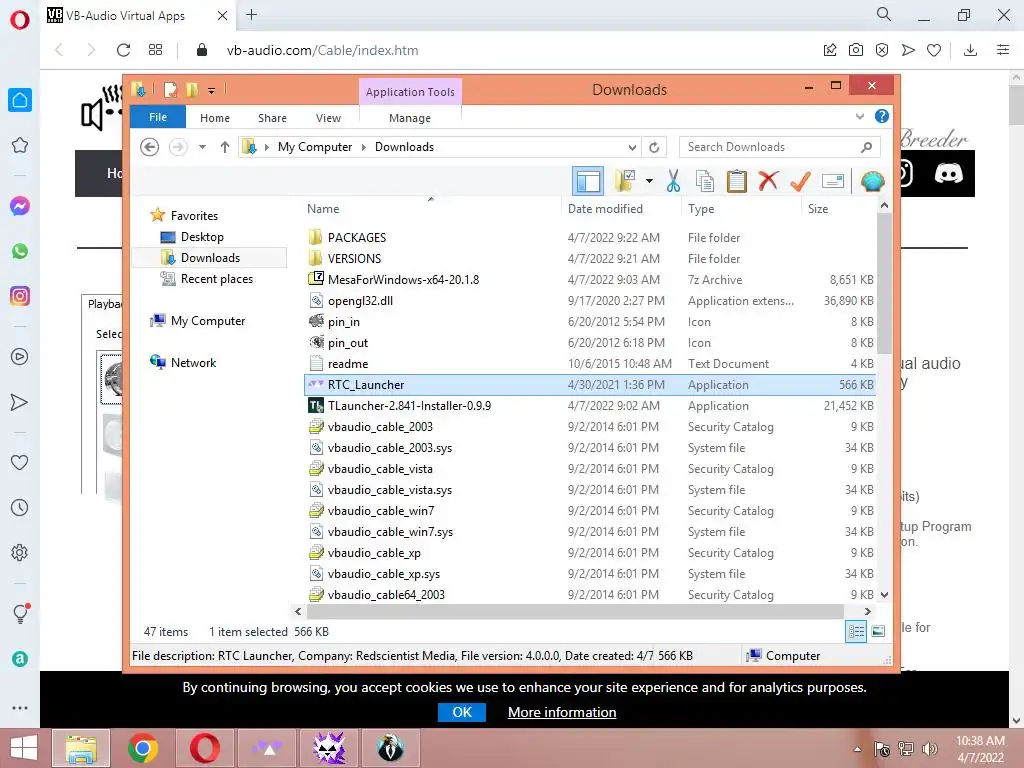
Task: Click the Copy icon in Explorer toolbar
Action: pos(705,181)
